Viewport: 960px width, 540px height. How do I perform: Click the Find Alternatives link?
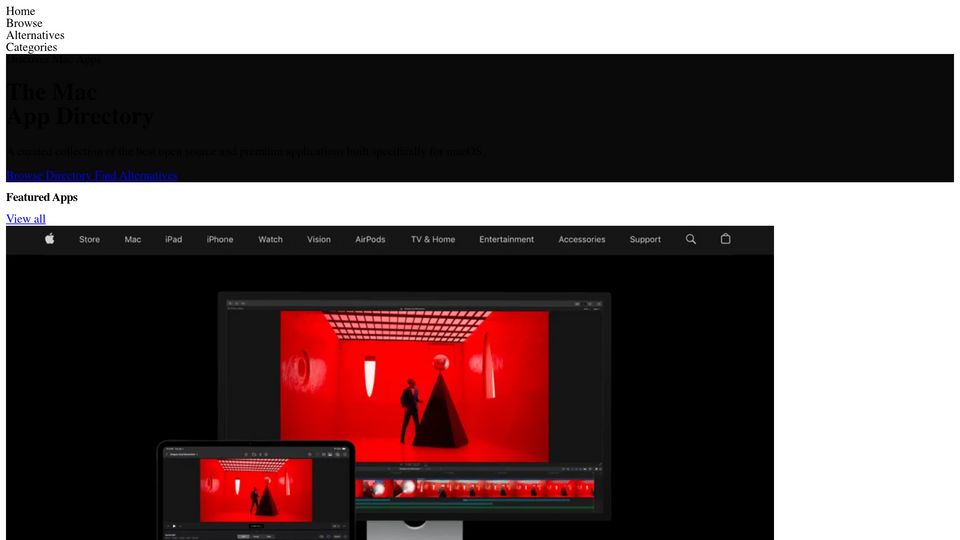coord(136,175)
